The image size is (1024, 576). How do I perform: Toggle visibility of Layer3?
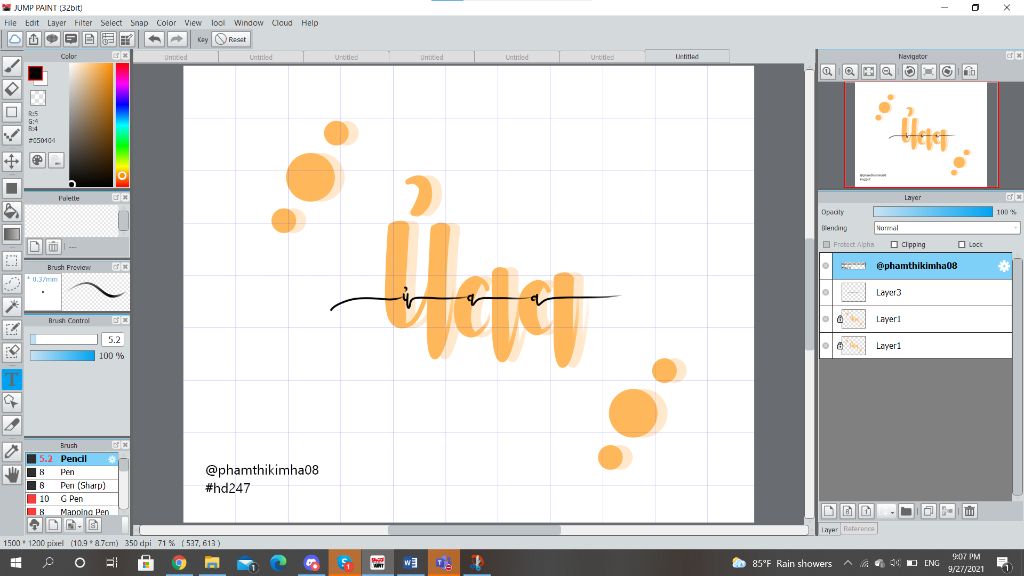point(826,293)
